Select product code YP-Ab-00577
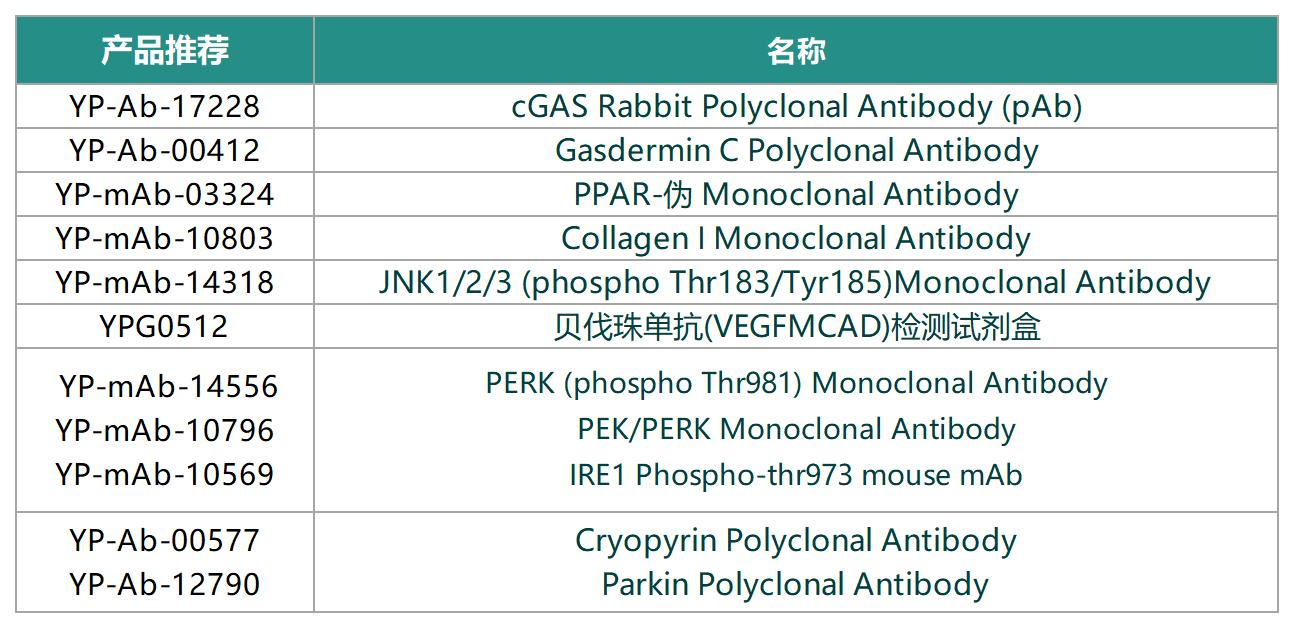 pyautogui.click(x=165, y=540)
